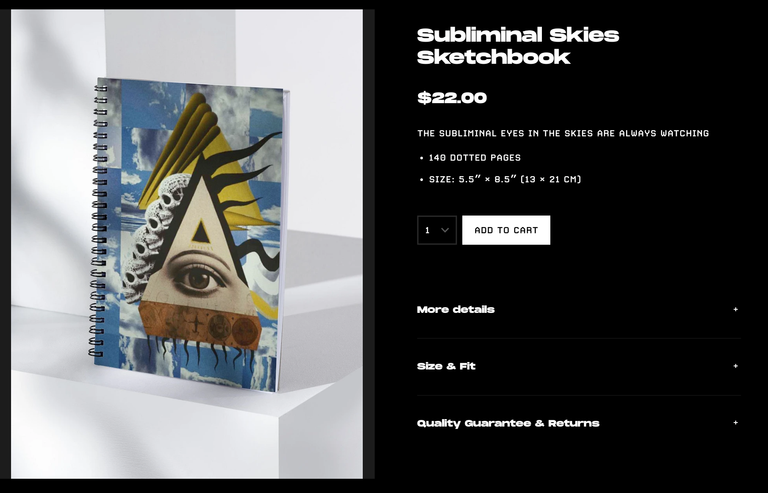Click the eye illustration on the sketchbook cover
Image resolution: width=768 pixels, height=493 pixels.
coord(200,278)
